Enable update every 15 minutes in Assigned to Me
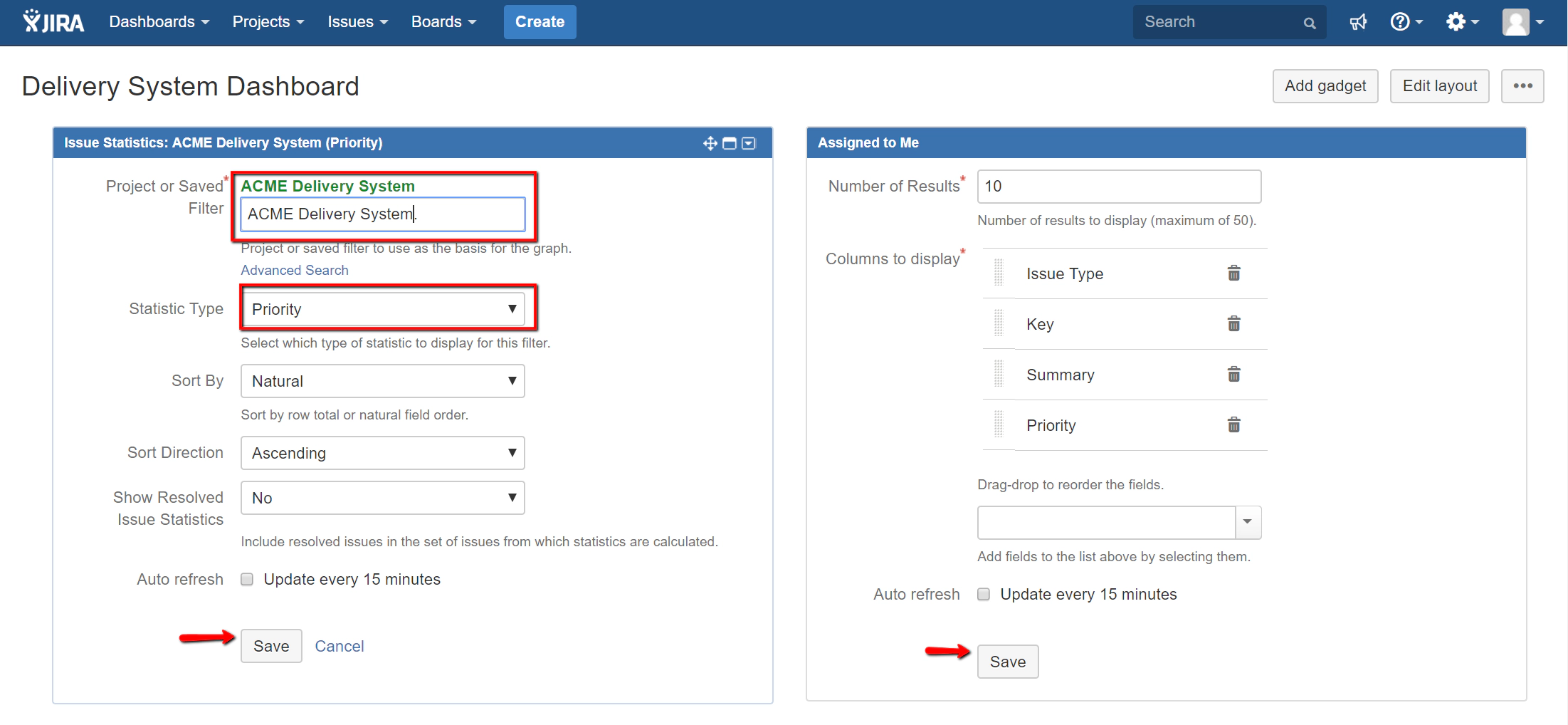Screen dimensions: 1568x725 pyautogui.click(x=983, y=594)
